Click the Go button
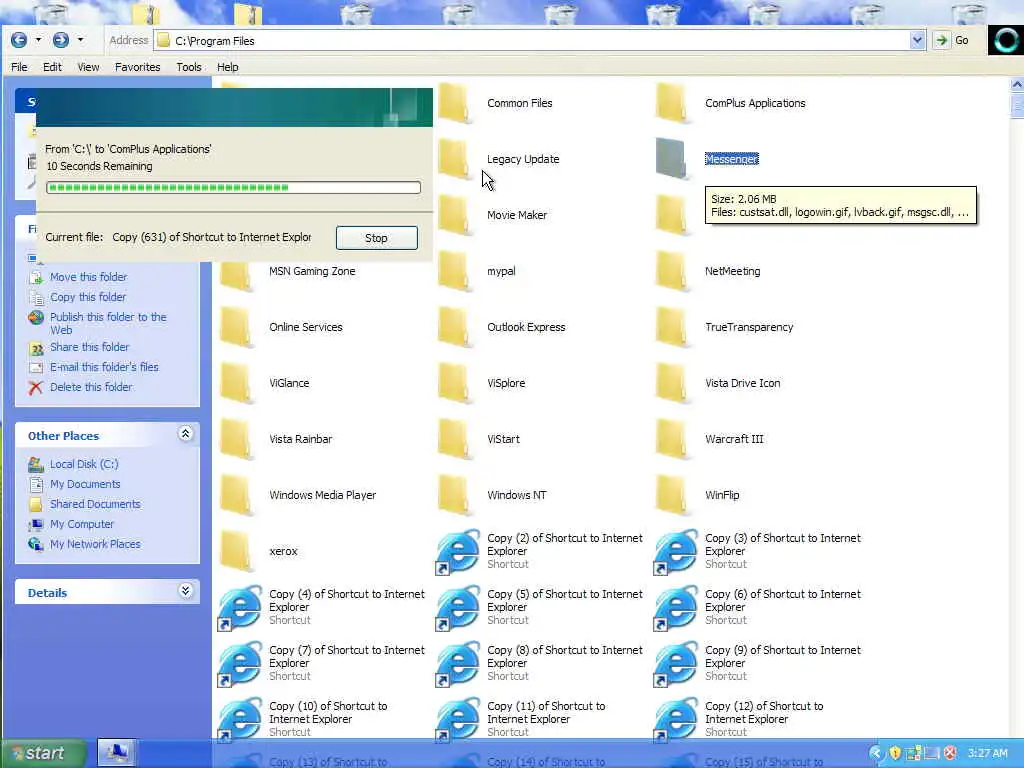This screenshot has height=768, width=1024. click(x=953, y=40)
